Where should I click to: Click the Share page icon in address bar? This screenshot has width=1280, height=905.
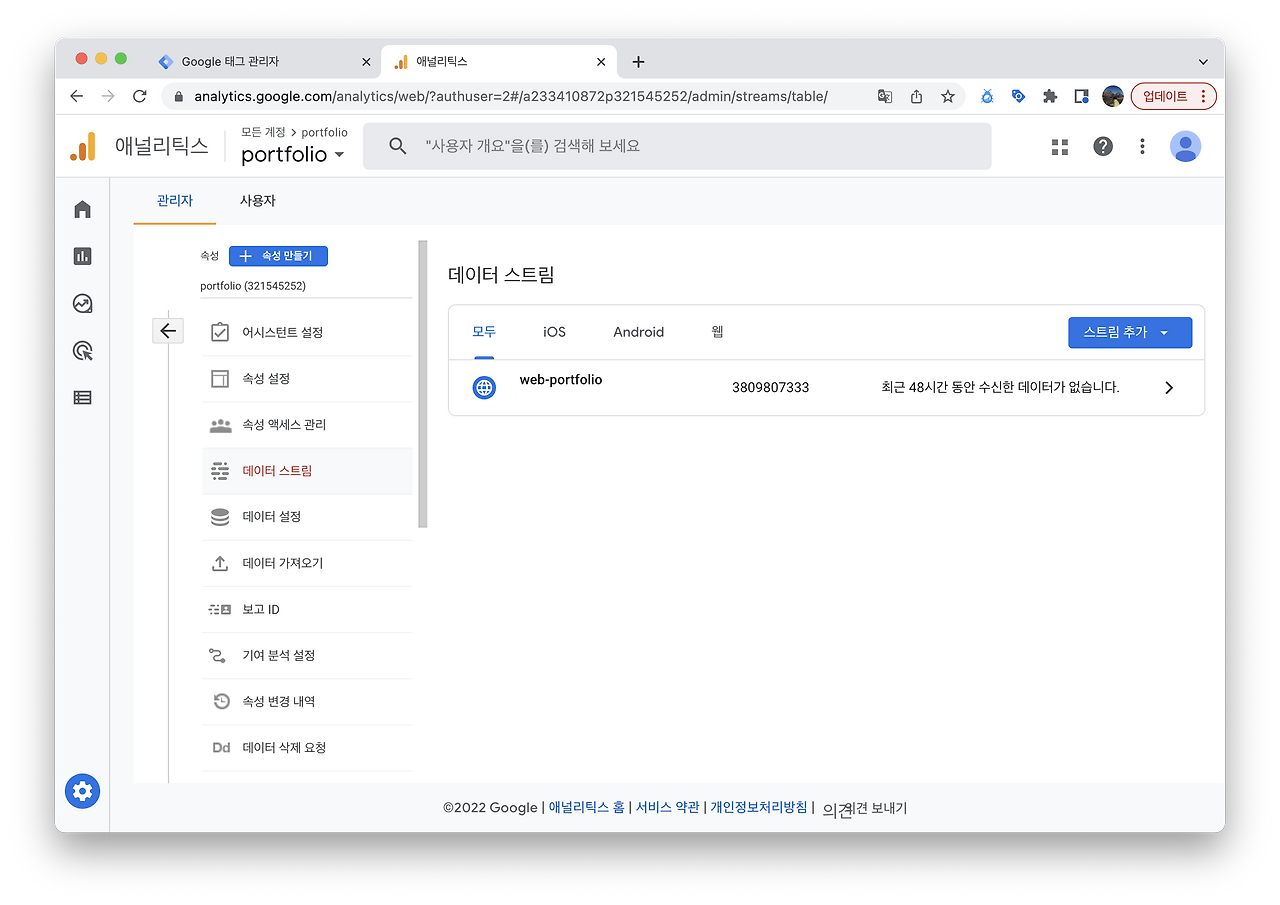916,96
